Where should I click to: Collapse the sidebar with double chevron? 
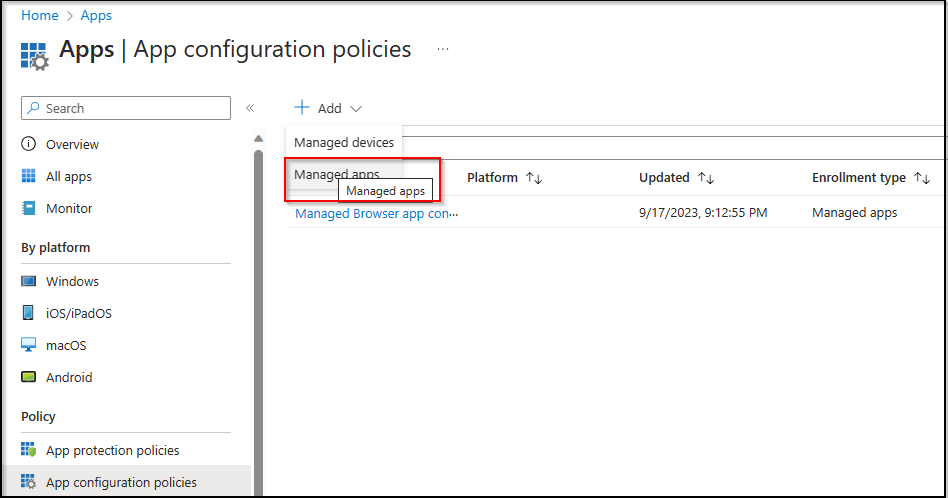tap(250, 108)
